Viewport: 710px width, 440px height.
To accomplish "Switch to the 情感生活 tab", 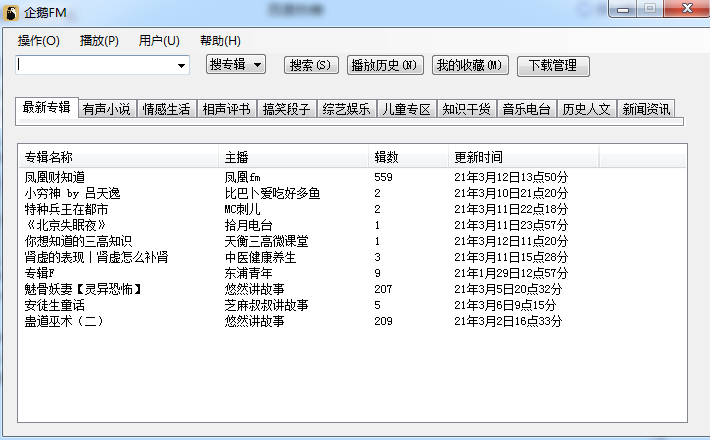I will (x=167, y=109).
